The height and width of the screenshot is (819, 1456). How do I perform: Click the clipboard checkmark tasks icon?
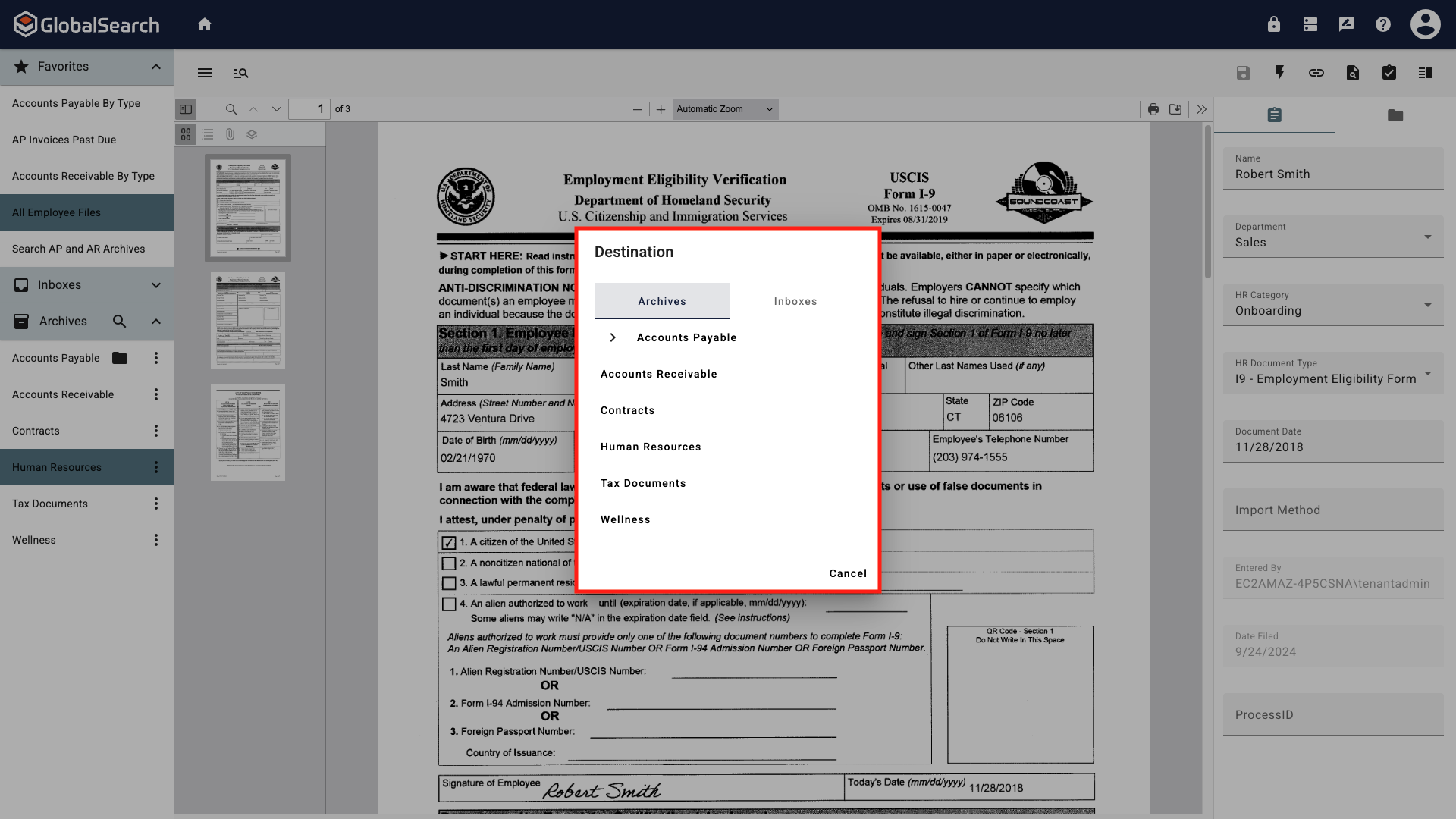pyautogui.click(x=1389, y=73)
